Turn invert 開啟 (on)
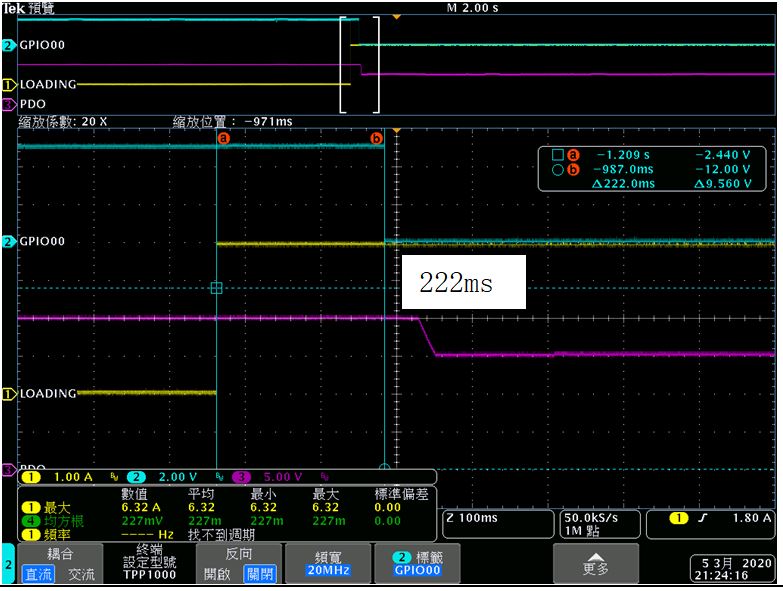This screenshot has width=783, height=591. (x=217, y=574)
